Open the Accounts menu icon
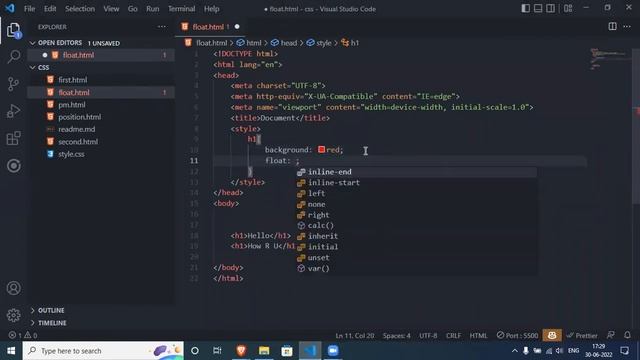 [13, 288]
